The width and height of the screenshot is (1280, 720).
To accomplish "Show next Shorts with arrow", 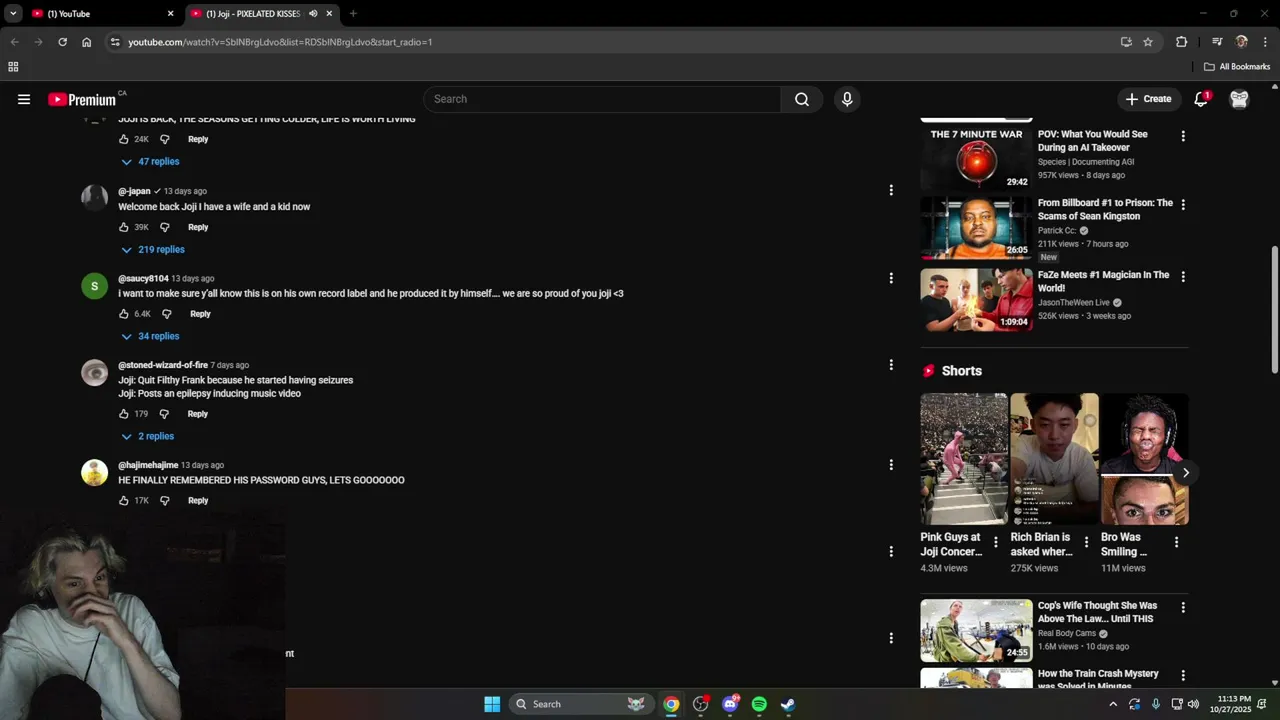I will (x=1185, y=473).
